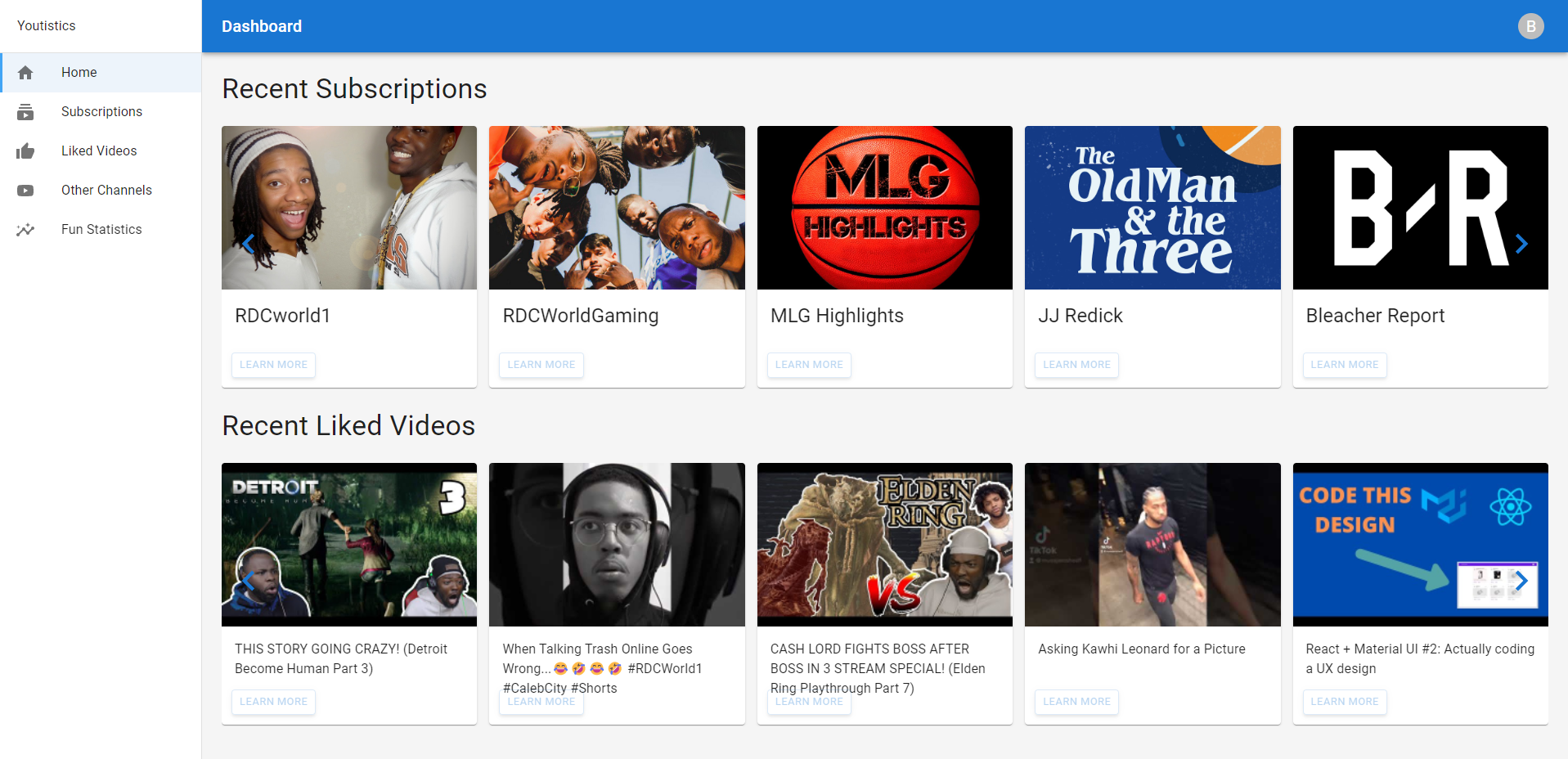Click Learn More under RDCworld1
The width and height of the screenshot is (1568, 759).
[273, 365]
